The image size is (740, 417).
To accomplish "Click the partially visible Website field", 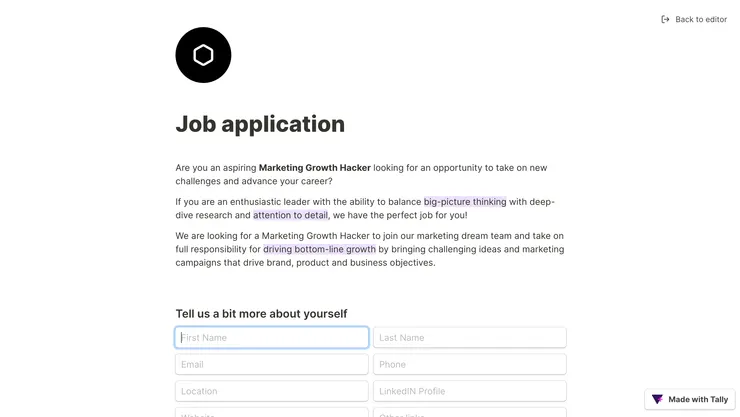I will click(272, 412).
